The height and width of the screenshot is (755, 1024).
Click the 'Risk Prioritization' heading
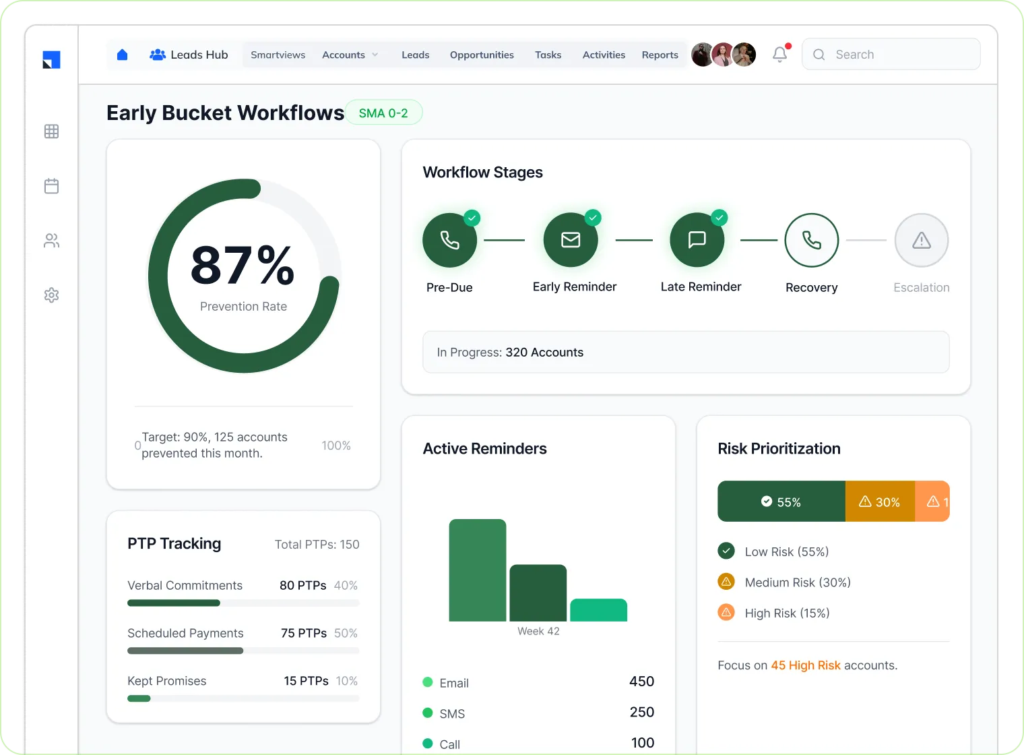click(x=779, y=449)
